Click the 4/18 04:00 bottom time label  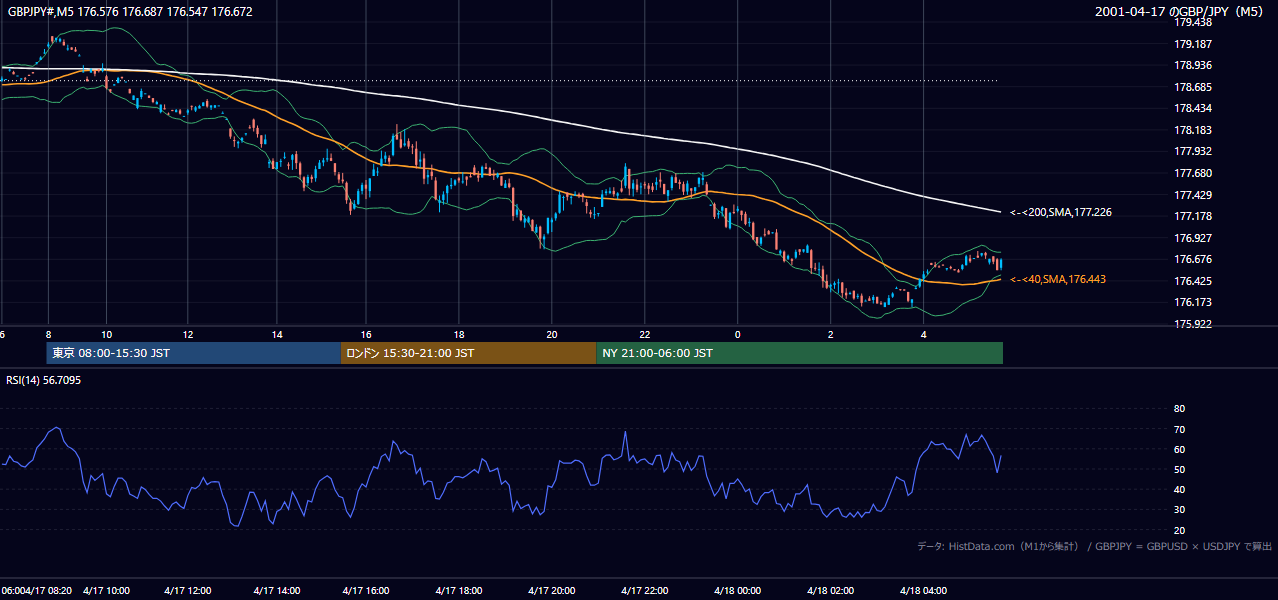point(923,590)
